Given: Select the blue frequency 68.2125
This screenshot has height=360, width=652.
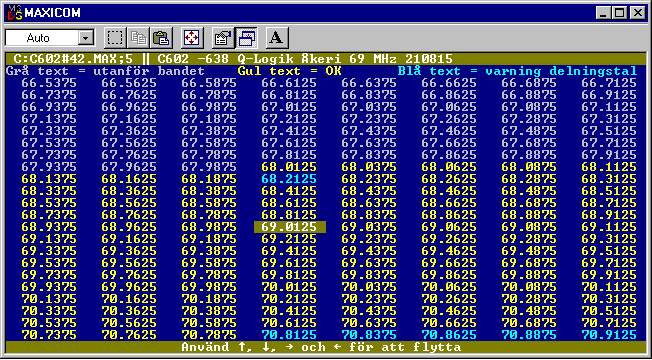Looking at the screenshot, I should click(289, 179).
